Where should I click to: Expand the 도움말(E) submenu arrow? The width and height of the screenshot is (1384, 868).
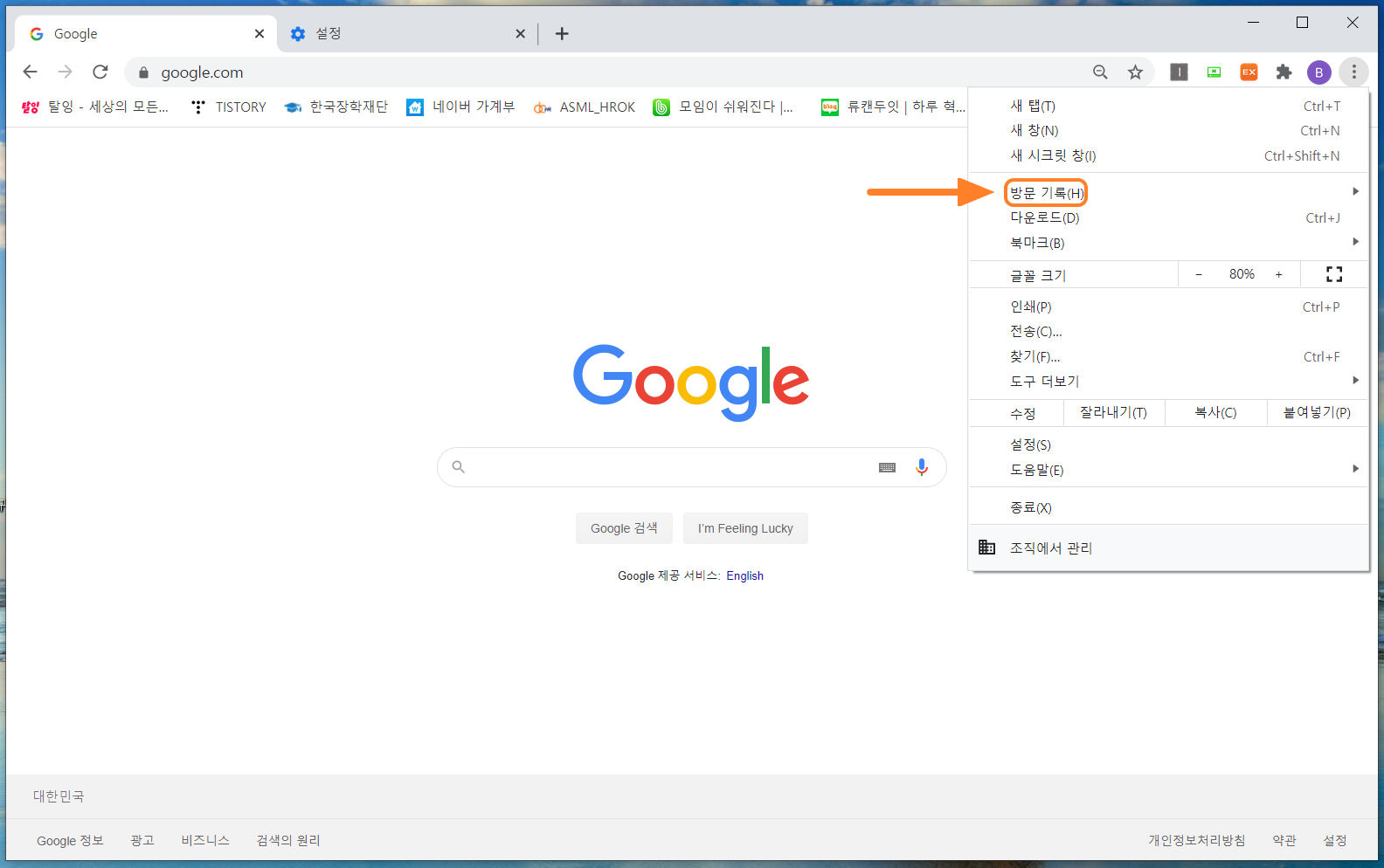point(1355,469)
